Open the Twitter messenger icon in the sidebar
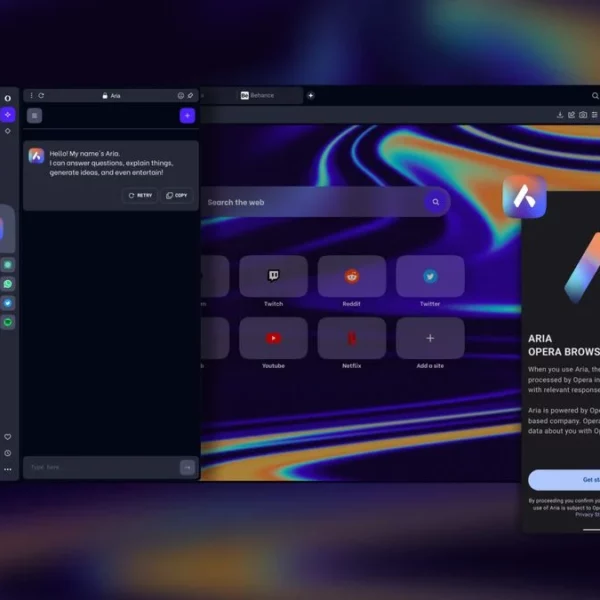The height and width of the screenshot is (600, 600). 8,303
